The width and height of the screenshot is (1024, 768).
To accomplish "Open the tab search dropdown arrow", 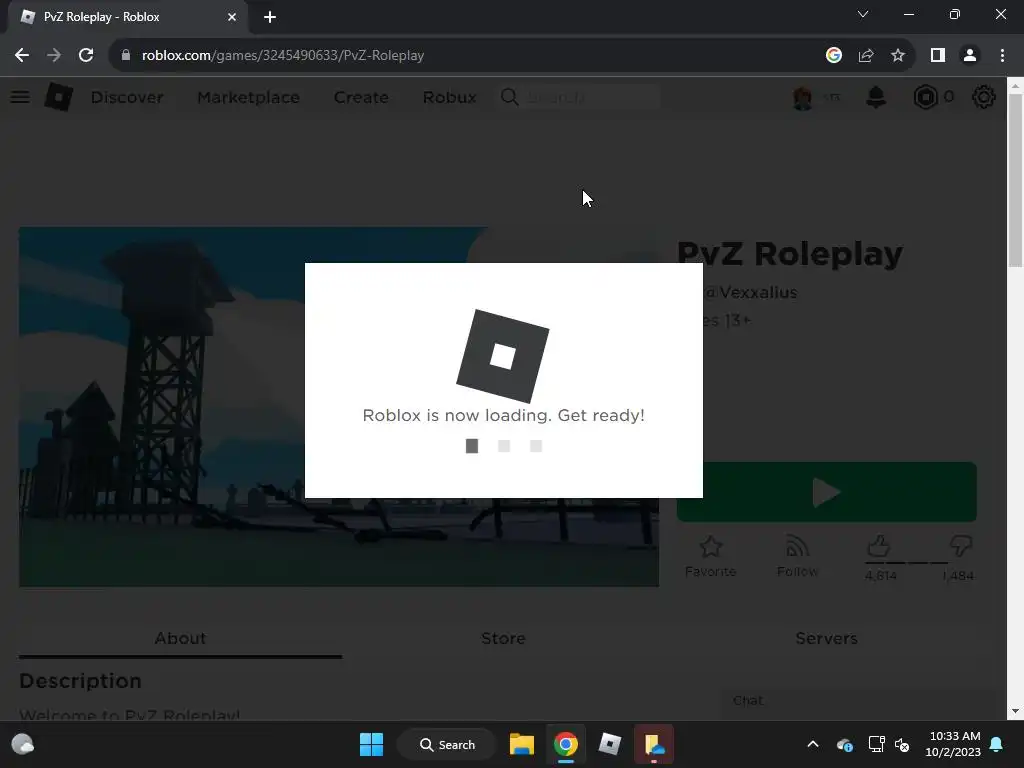I will tap(863, 14).
